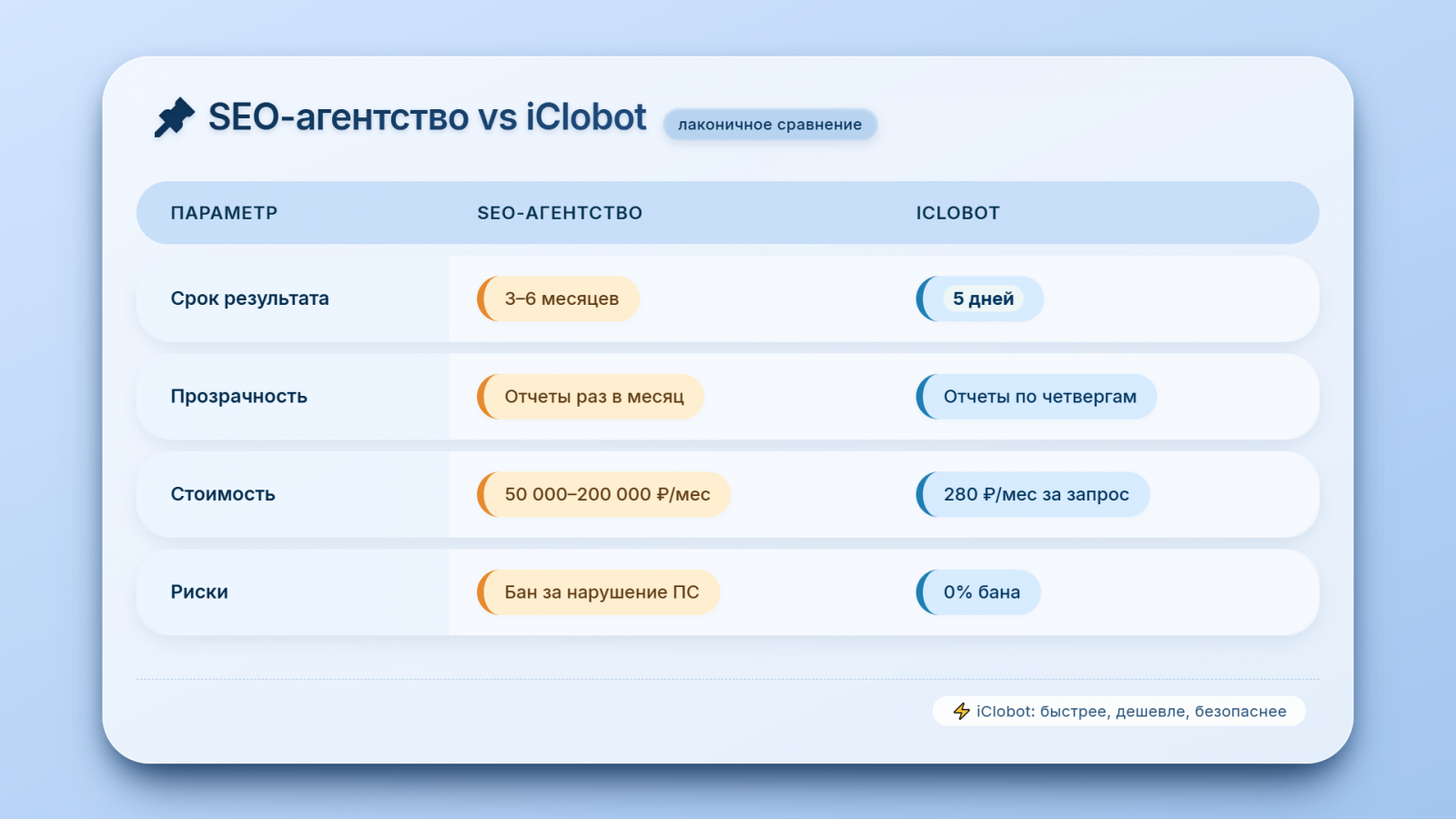
Task: Select the SEO-АГЕНТСТВО column header
Action: coord(560,213)
